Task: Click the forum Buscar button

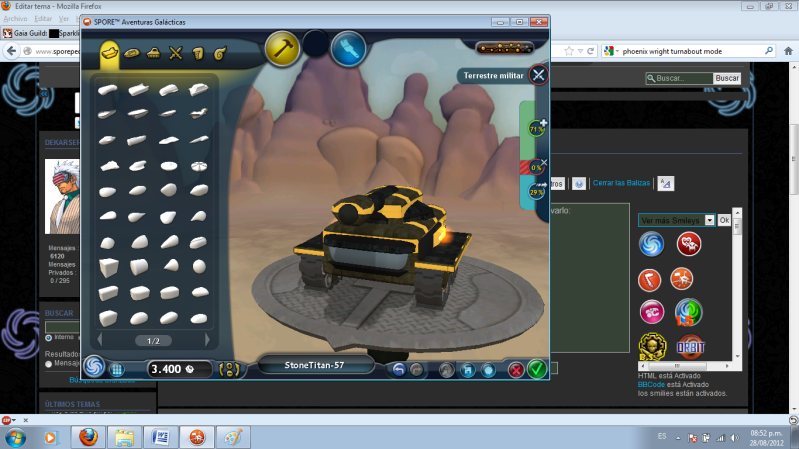Action: click(727, 78)
